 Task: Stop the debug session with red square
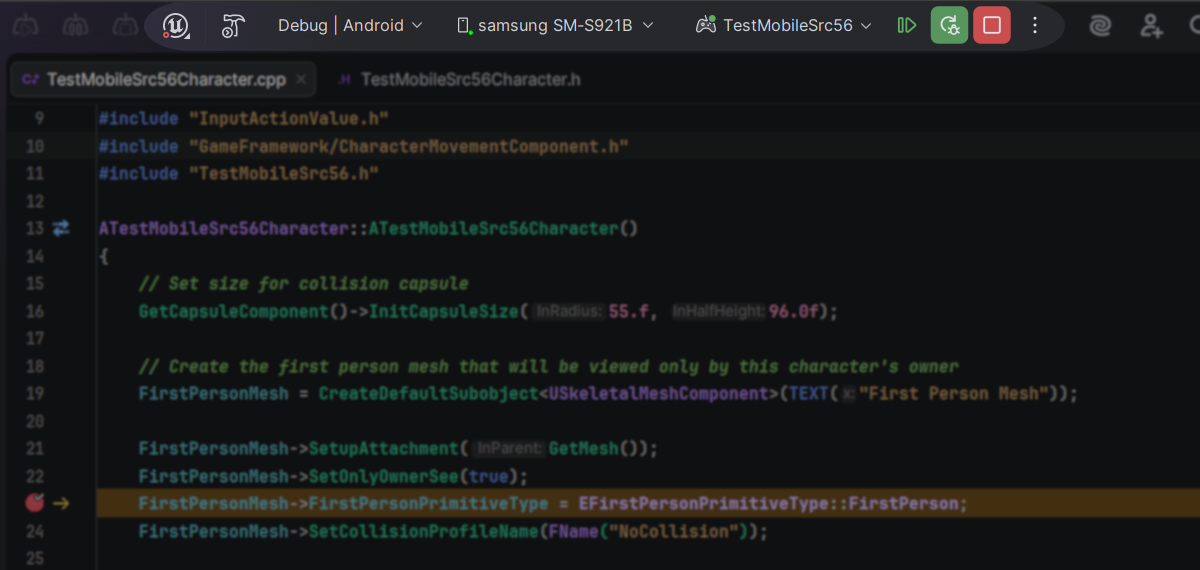pos(992,25)
